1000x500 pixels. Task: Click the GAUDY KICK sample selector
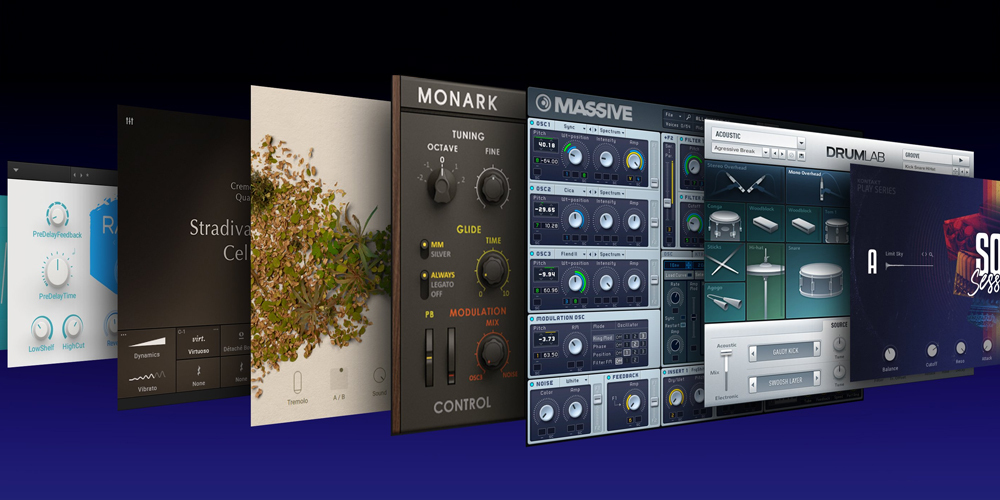point(784,351)
